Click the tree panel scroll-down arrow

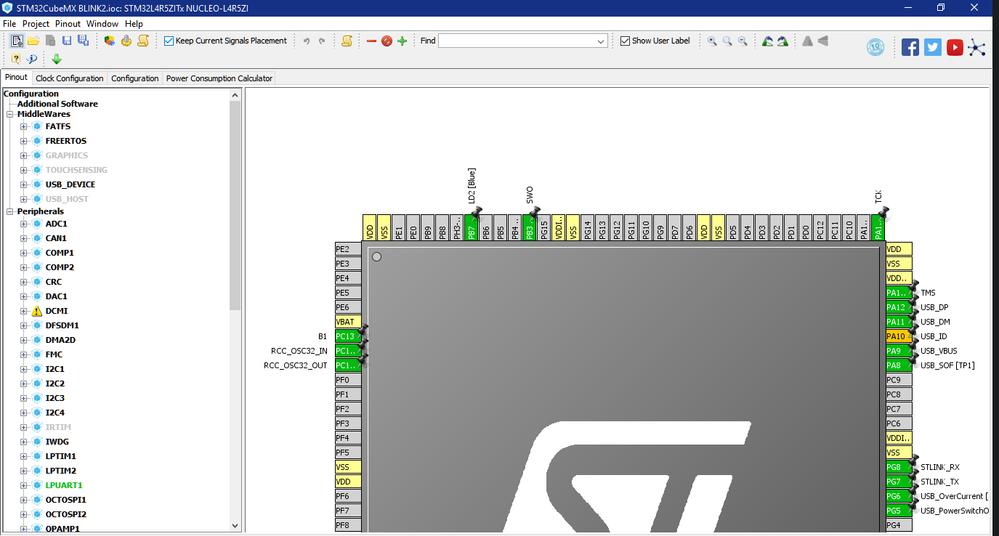[235, 526]
